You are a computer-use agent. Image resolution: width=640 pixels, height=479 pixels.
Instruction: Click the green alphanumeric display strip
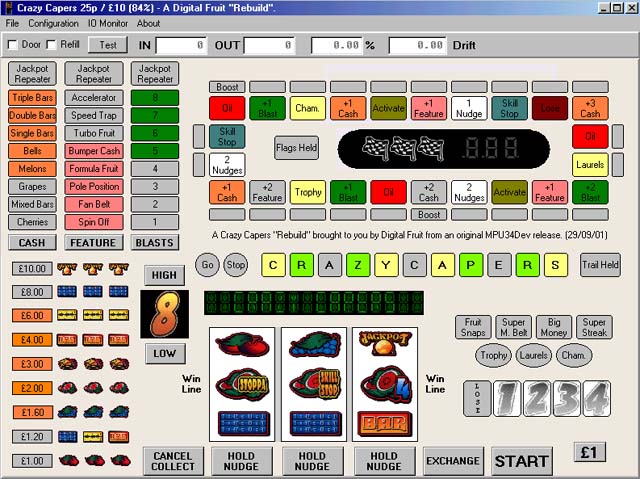pyautogui.click(x=314, y=303)
